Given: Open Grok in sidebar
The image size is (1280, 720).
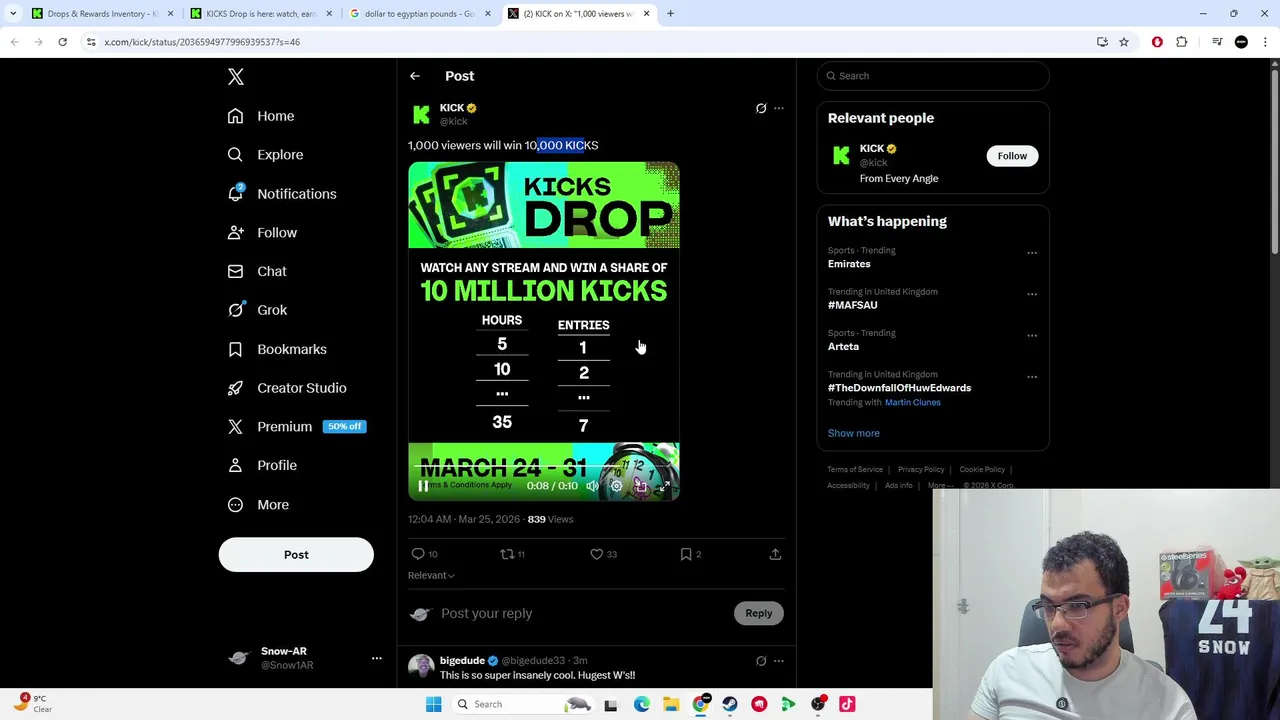Looking at the screenshot, I should point(257,310).
